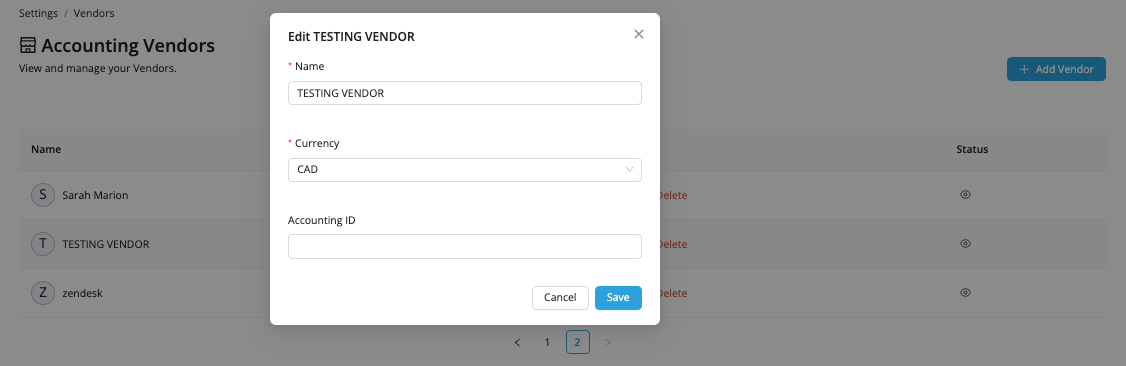This screenshot has height=366, width=1126.
Task: Click the storefront icon beside Accounting Vendors
Action: (27, 46)
